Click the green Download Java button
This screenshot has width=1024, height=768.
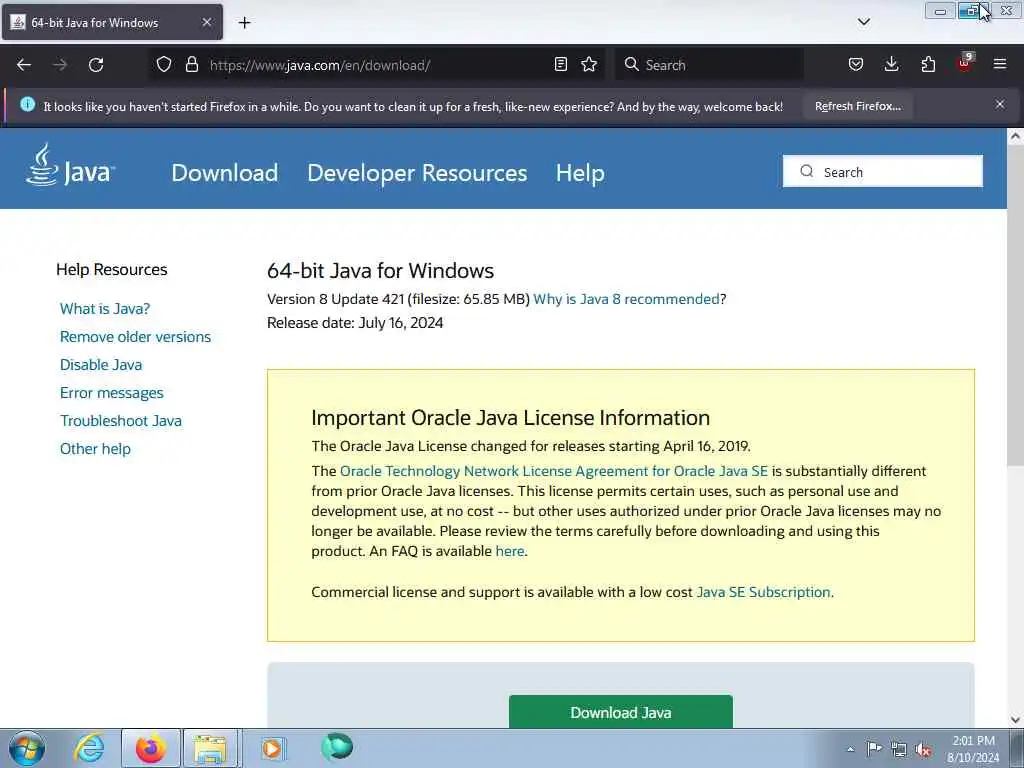620,712
